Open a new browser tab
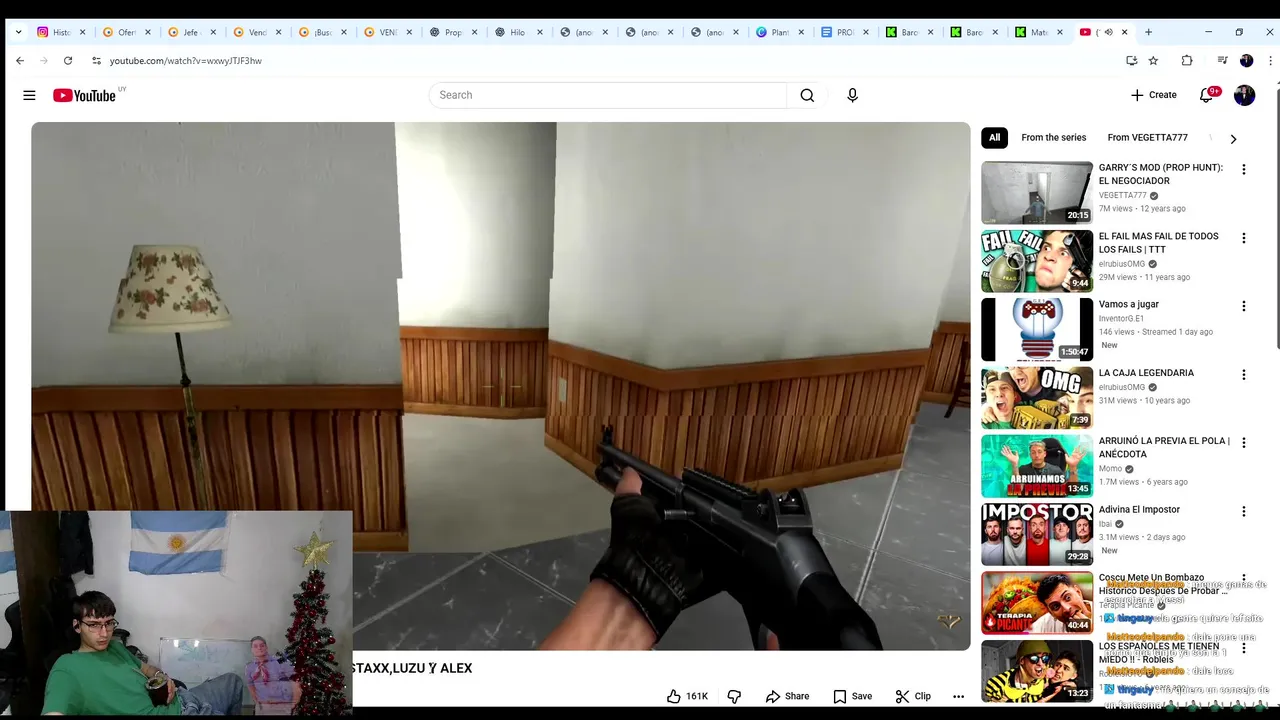1280x720 pixels. click(1148, 32)
